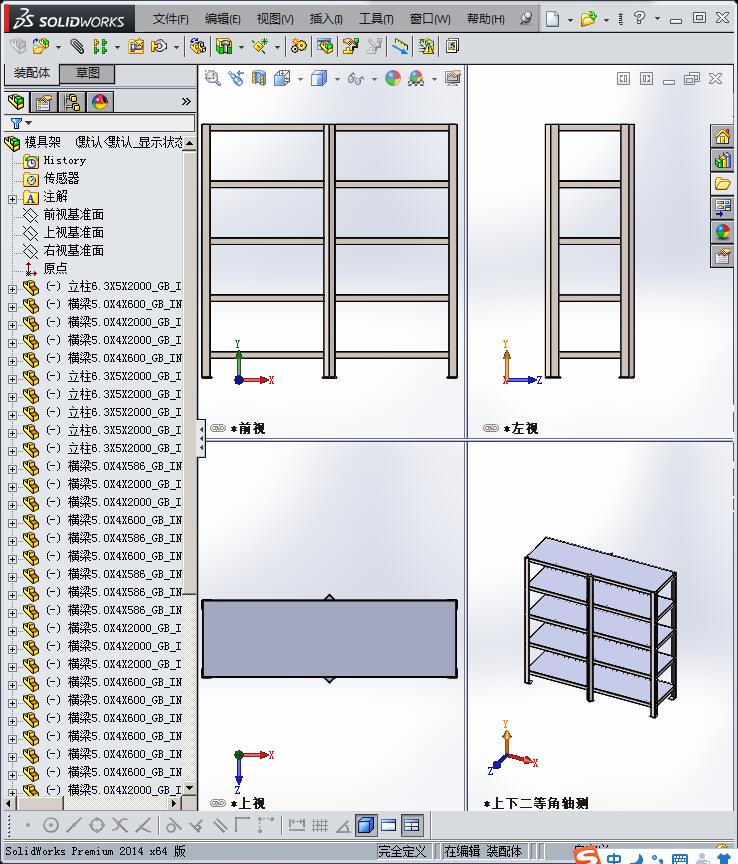
Task: Toggle the center point snap circle icon
Action: [51, 825]
